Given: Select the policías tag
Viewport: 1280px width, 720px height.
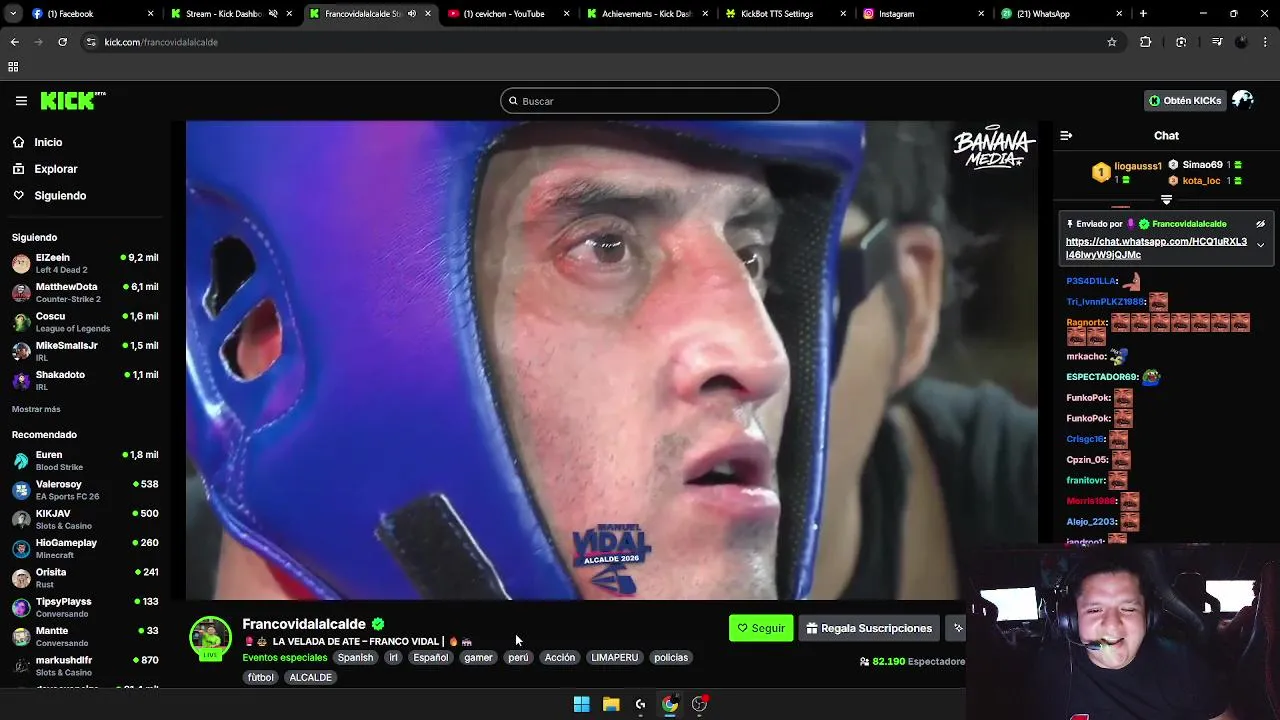Looking at the screenshot, I should click(670, 658).
